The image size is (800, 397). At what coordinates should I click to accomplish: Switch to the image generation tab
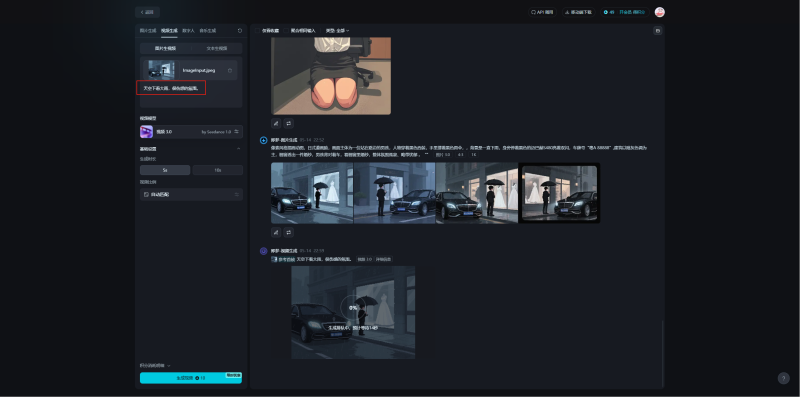pos(148,31)
